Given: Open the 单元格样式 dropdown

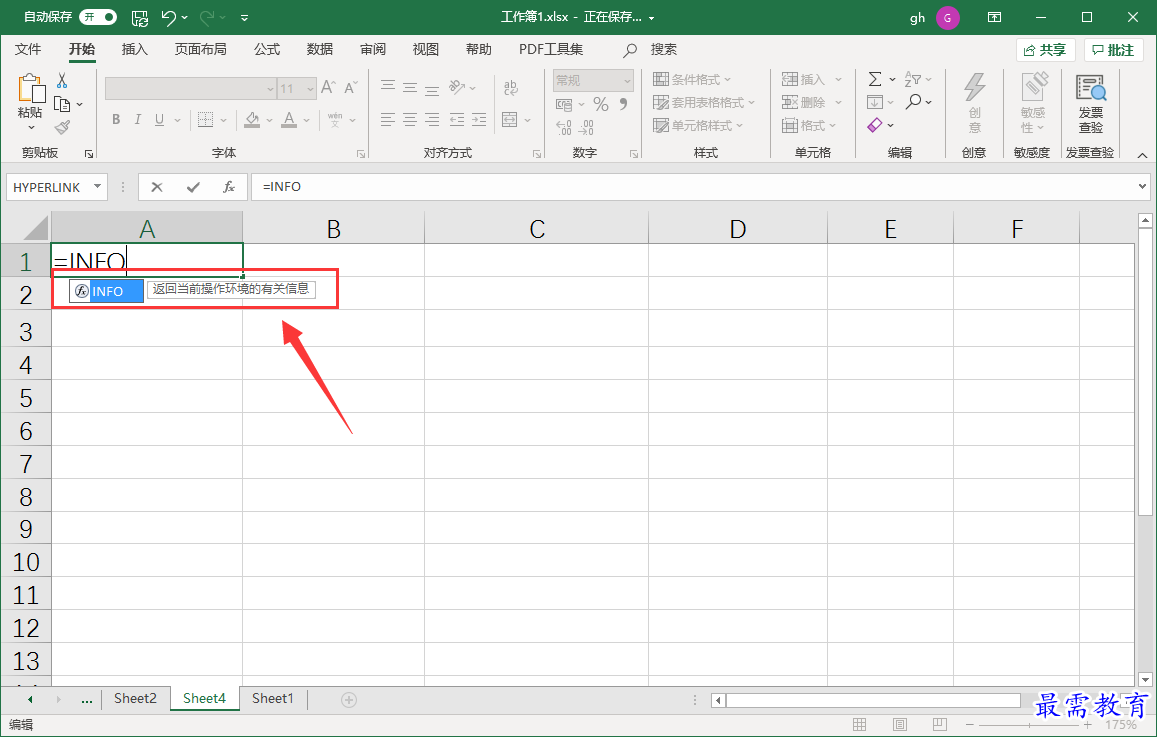Looking at the screenshot, I should tap(698, 125).
